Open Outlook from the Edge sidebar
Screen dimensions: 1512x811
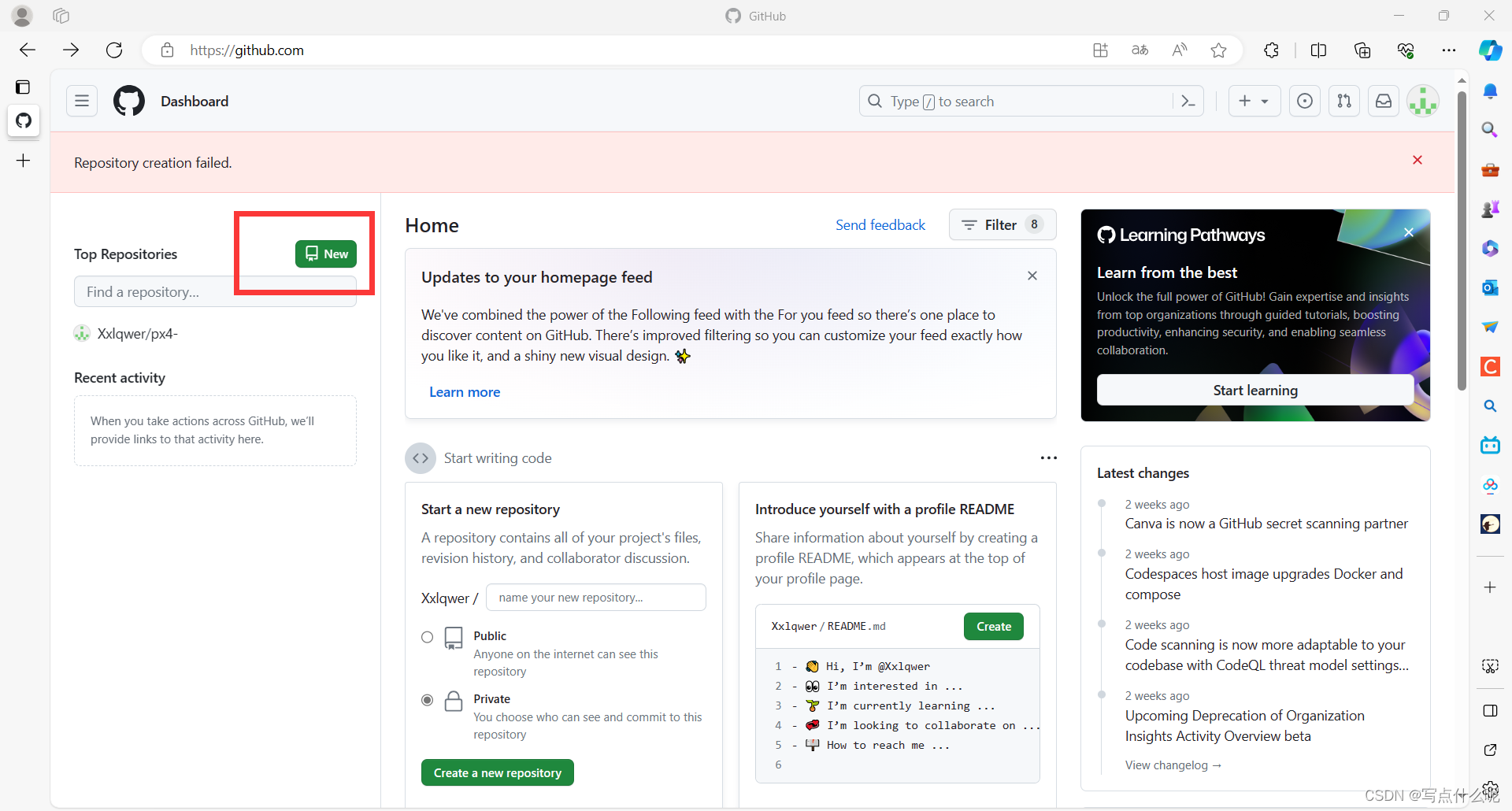point(1490,287)
